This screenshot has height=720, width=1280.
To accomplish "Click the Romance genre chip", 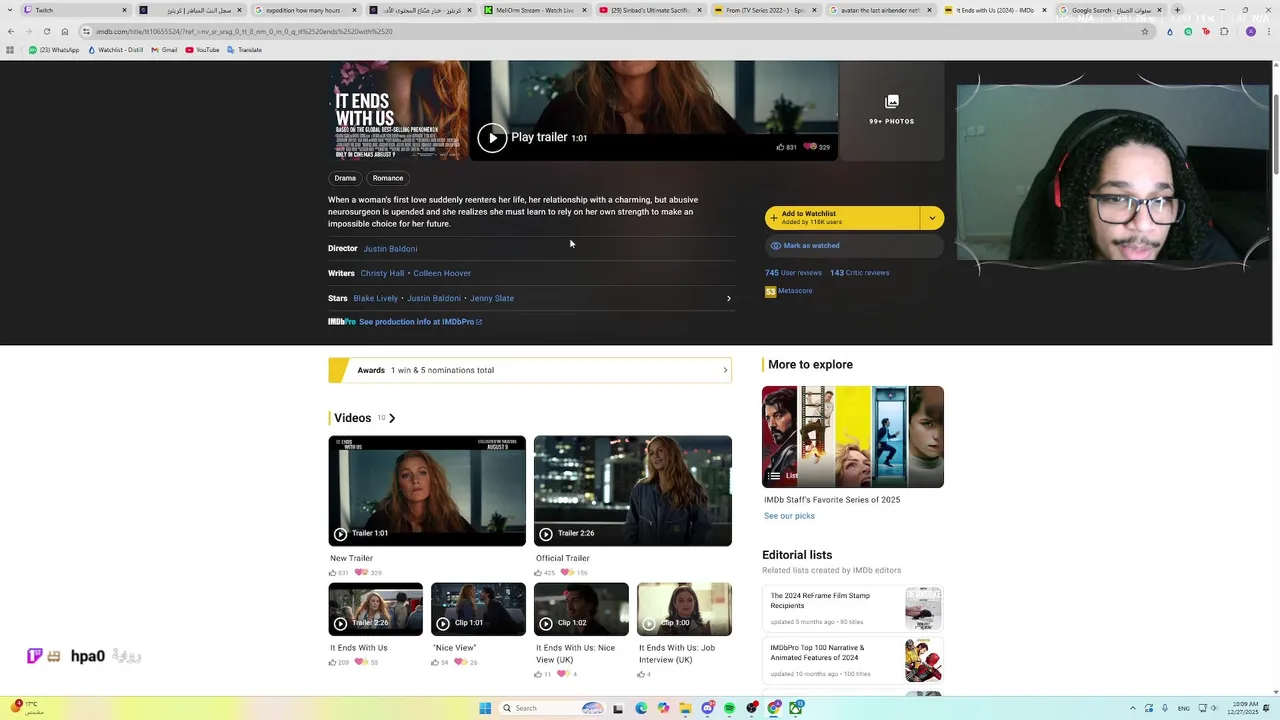I will pos(388,178).
